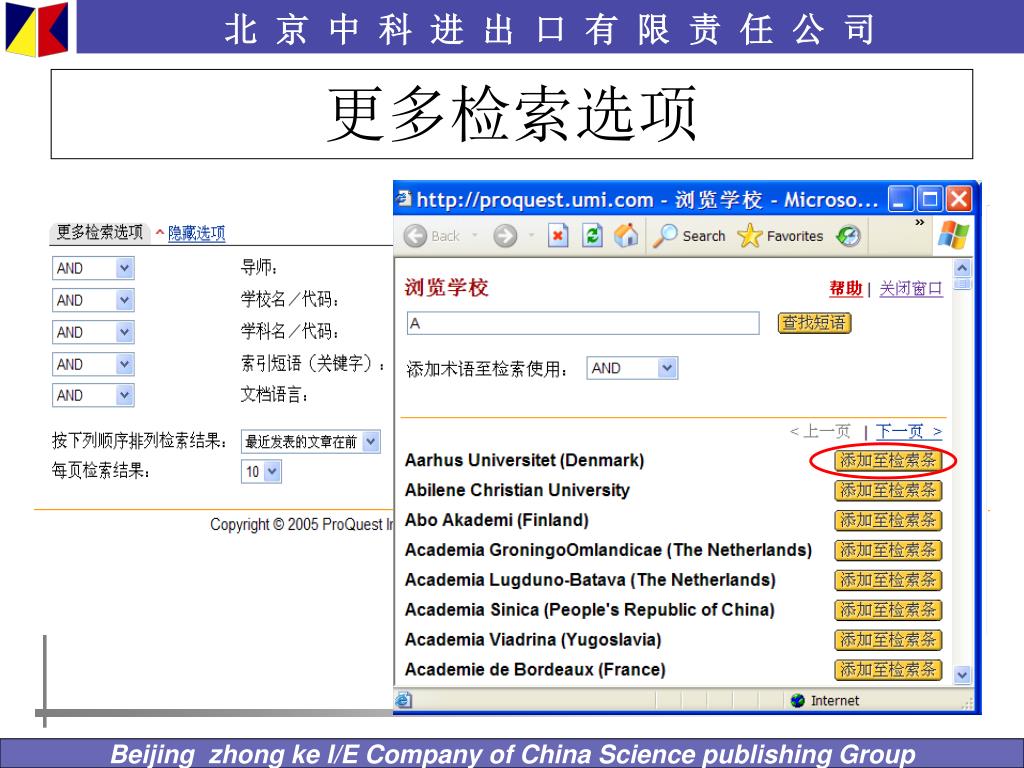Refresh the page with the green arrows icon
The height and width of the screenshot is (768, 1024).
[x=592, y=236]
